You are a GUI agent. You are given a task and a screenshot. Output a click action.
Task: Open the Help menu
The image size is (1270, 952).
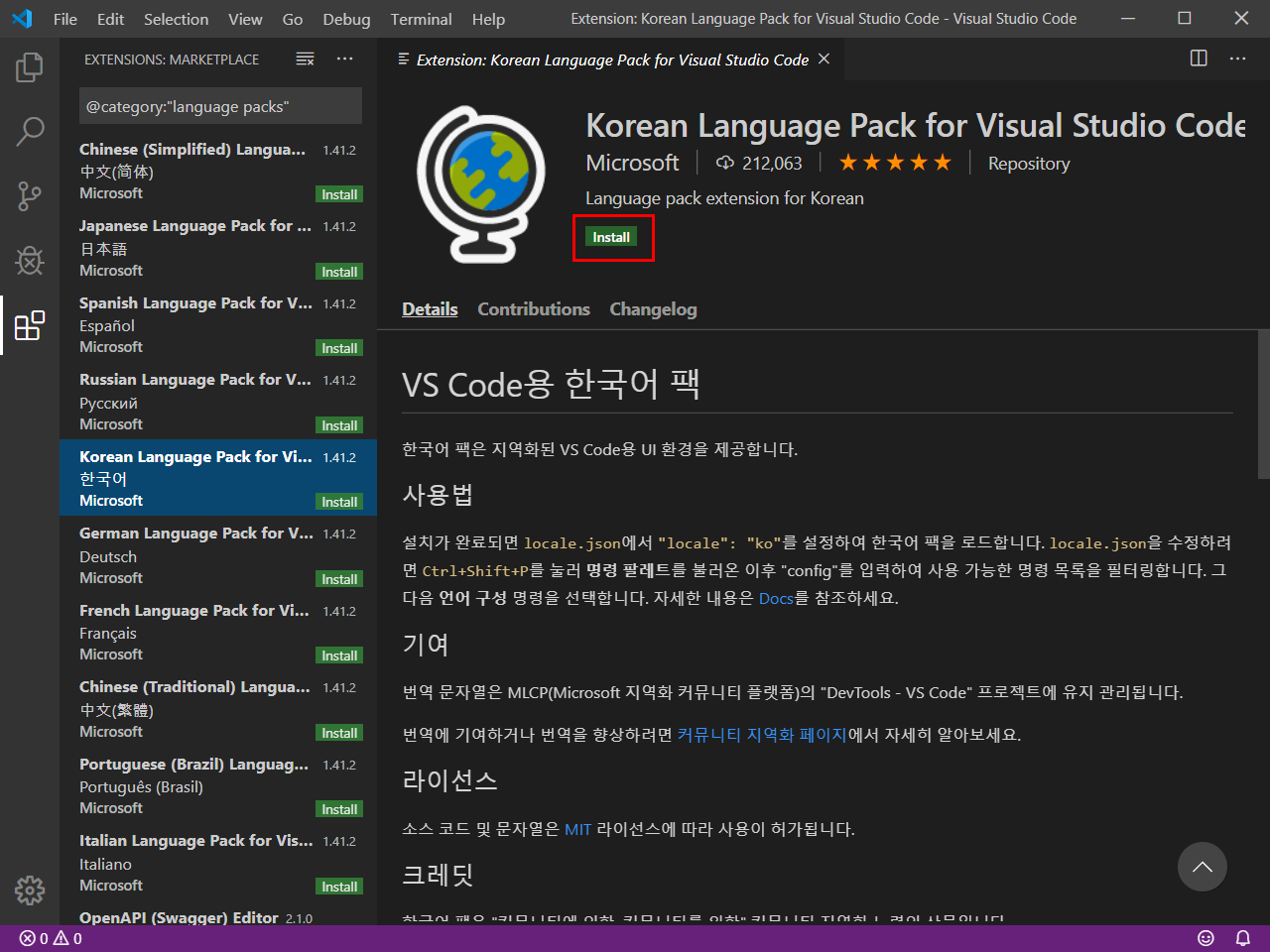[x=489, y=19]
